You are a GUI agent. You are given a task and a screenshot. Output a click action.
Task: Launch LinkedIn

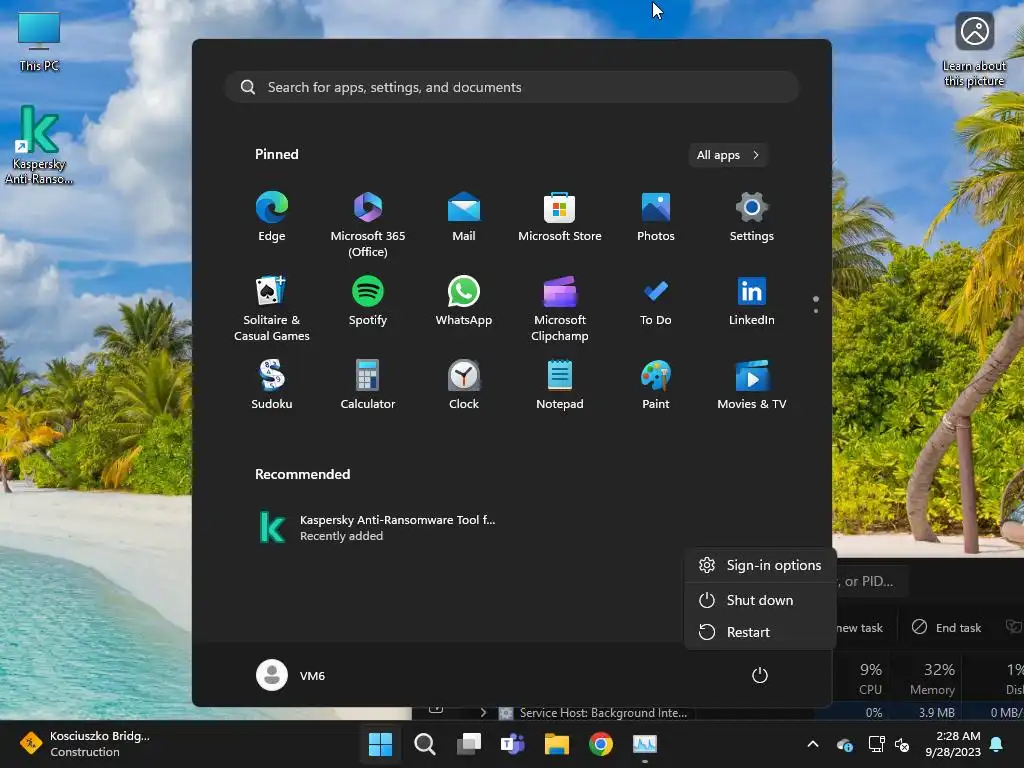point(752,301)
